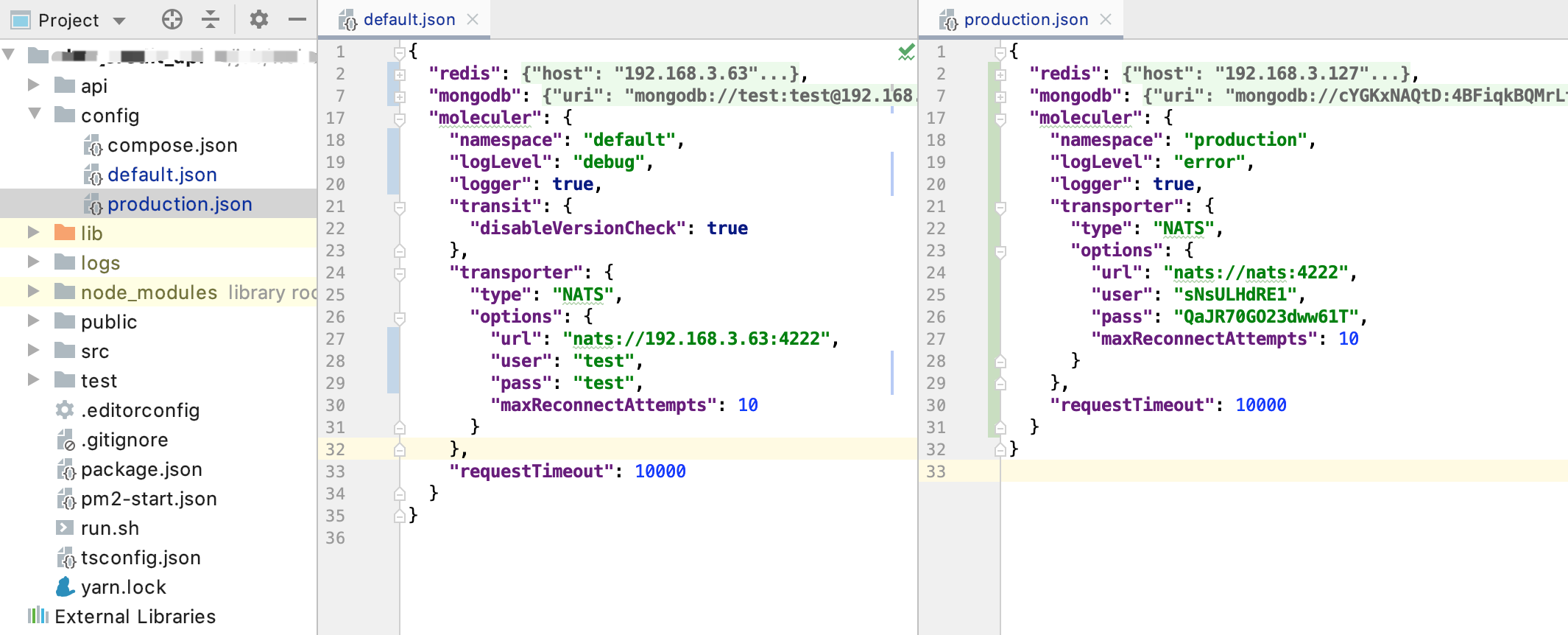The image size is (1568, 635).
Task: Click the run.sh shell file icon
Action: tap(65, 527)
